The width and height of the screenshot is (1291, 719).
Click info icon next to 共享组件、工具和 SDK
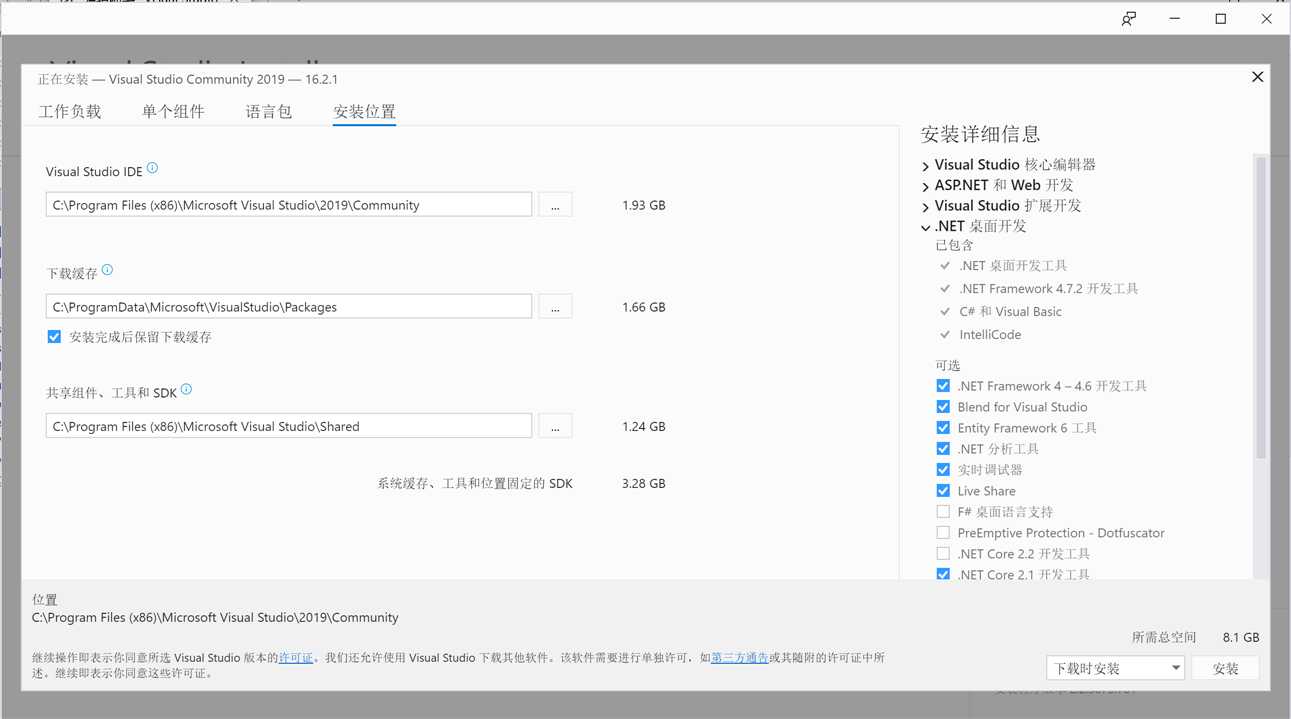[186, 390]
